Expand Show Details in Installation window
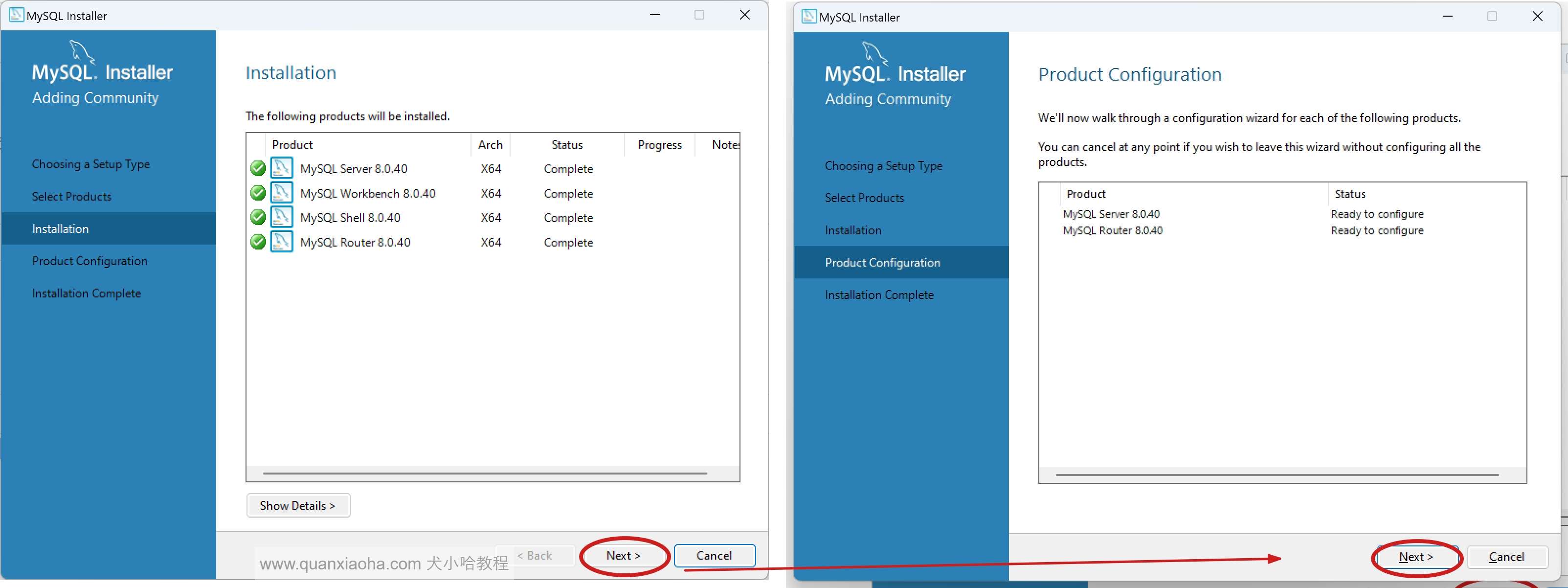 (x=298, y=505)
